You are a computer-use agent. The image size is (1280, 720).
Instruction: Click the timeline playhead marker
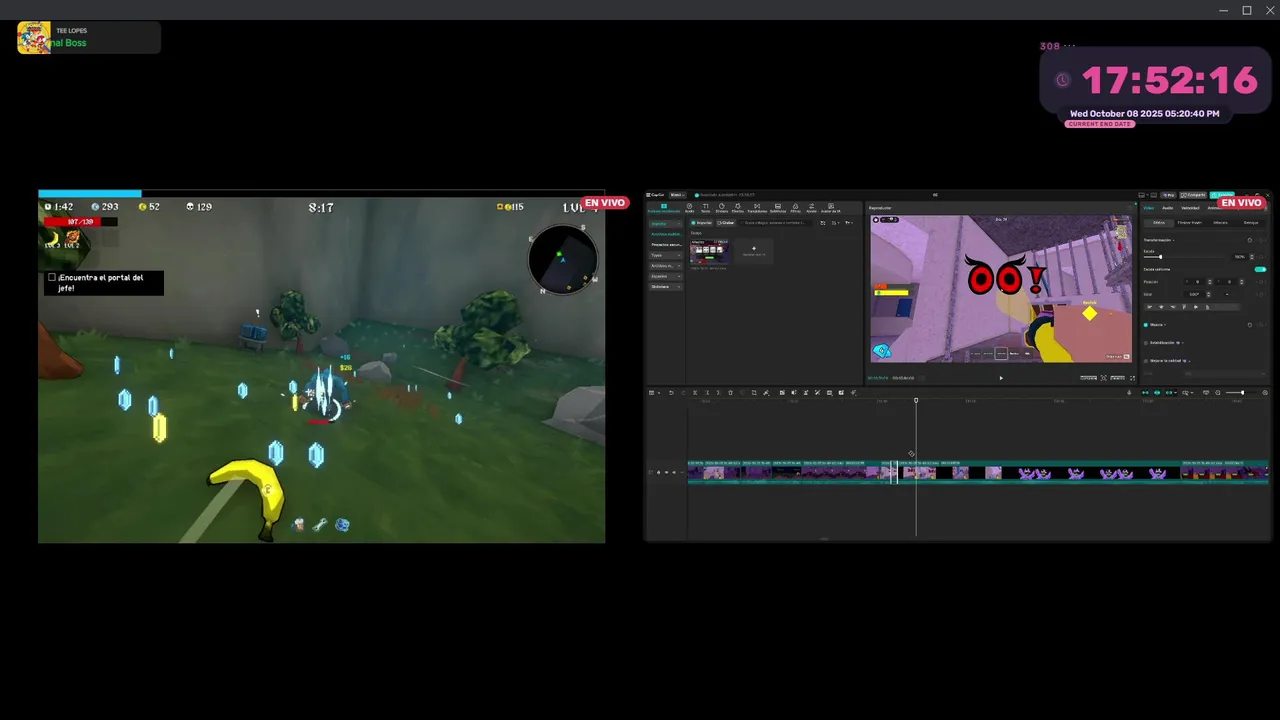tap(916, 400)
